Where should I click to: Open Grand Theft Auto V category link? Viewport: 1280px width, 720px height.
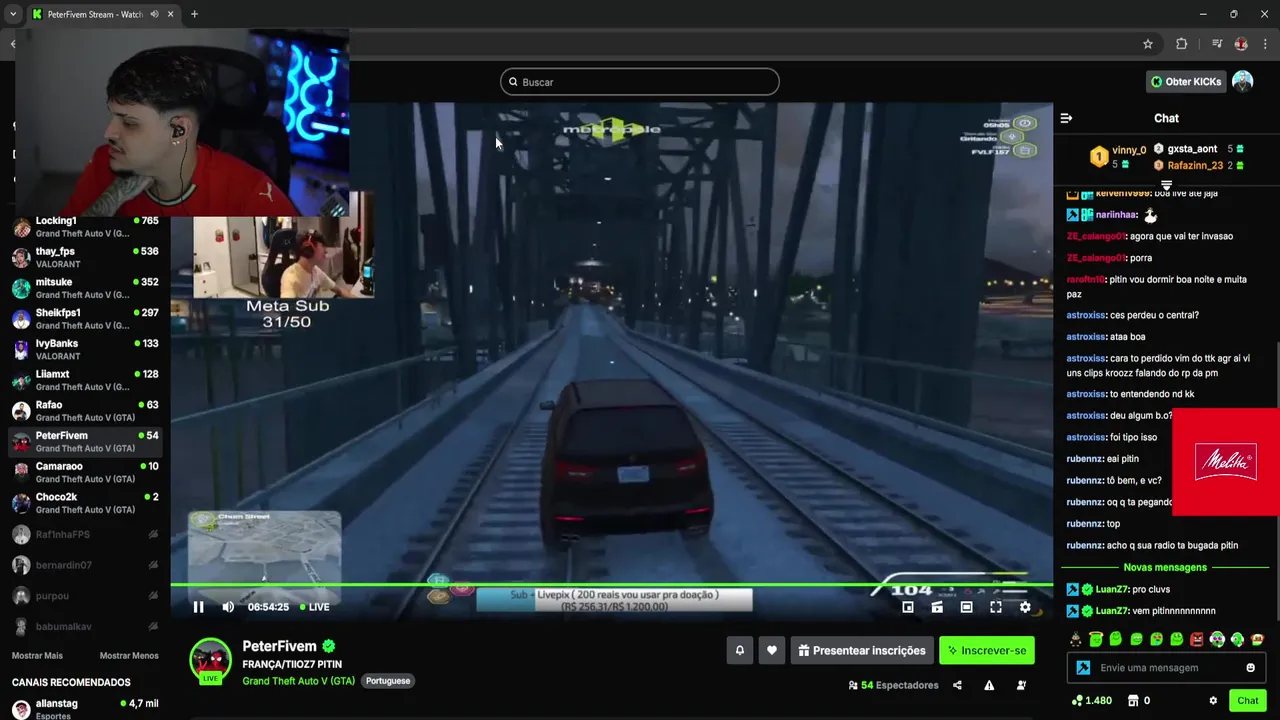298,681
